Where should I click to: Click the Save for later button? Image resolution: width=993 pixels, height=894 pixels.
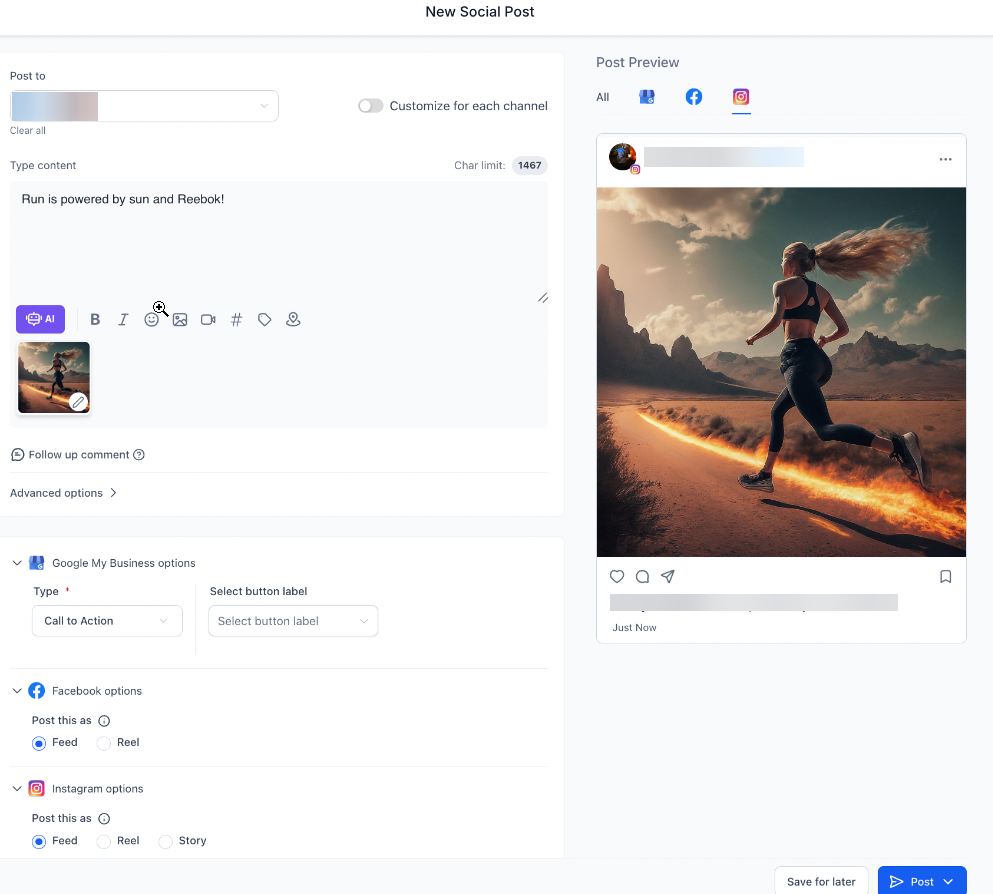coord(821,881)
